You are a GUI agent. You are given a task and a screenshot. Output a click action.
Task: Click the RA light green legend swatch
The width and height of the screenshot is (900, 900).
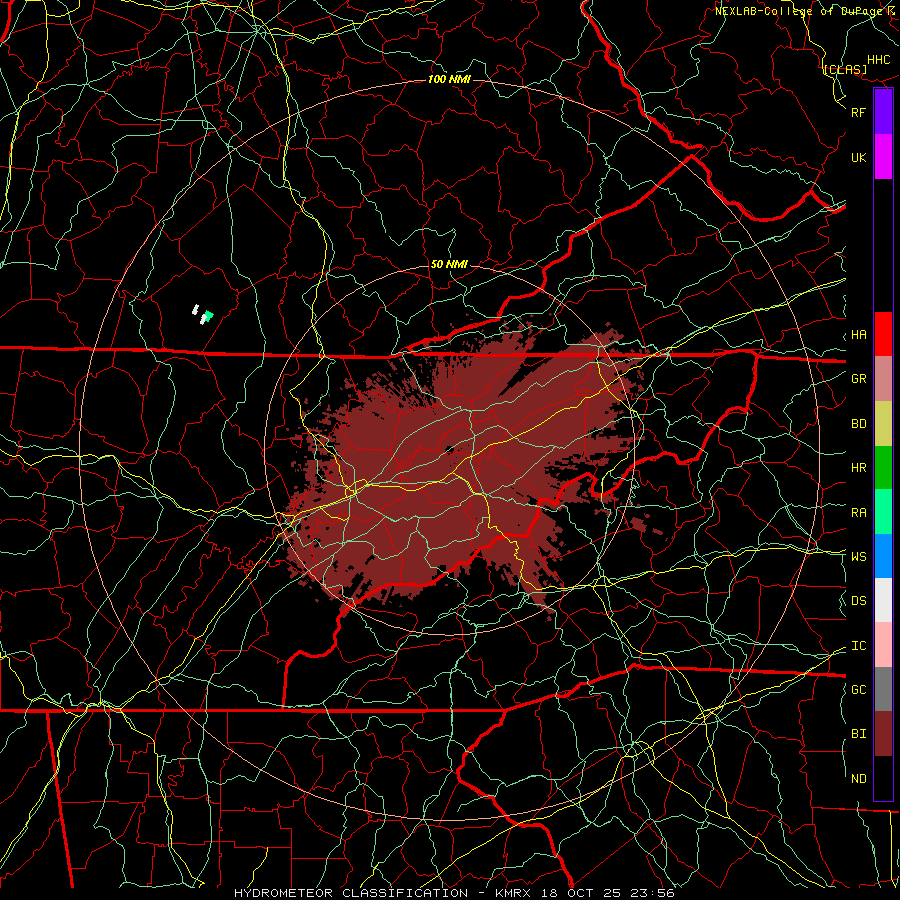pos(883,512)
